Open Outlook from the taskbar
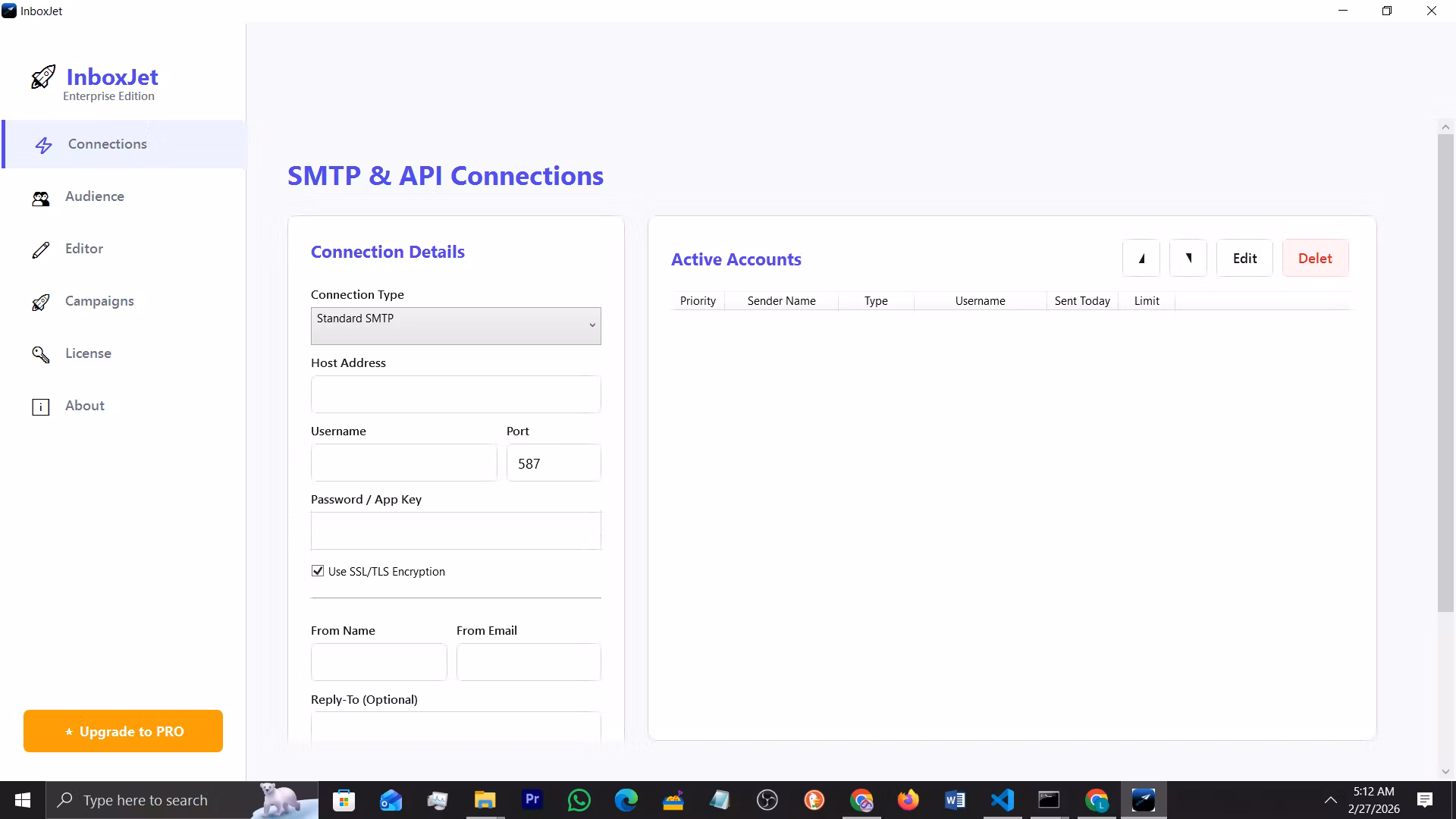Screen dimensions: 1456x819 (391, 800)
